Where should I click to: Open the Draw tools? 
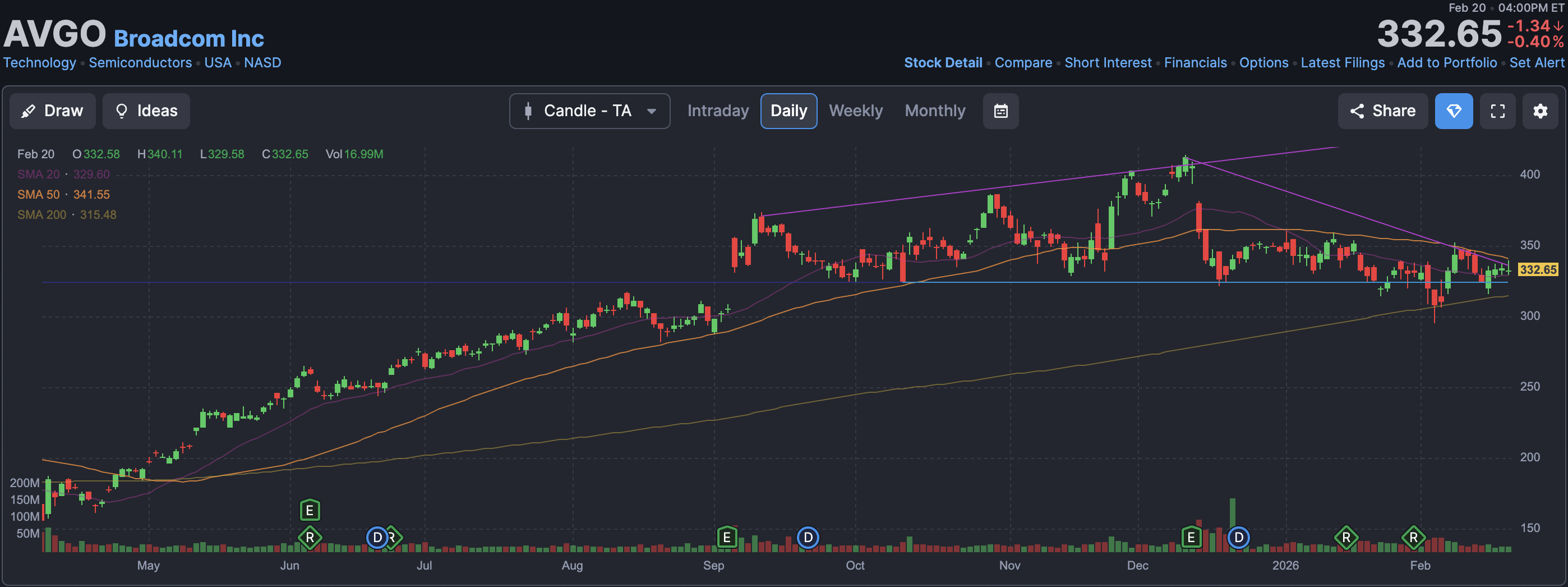tap(52, 111)
